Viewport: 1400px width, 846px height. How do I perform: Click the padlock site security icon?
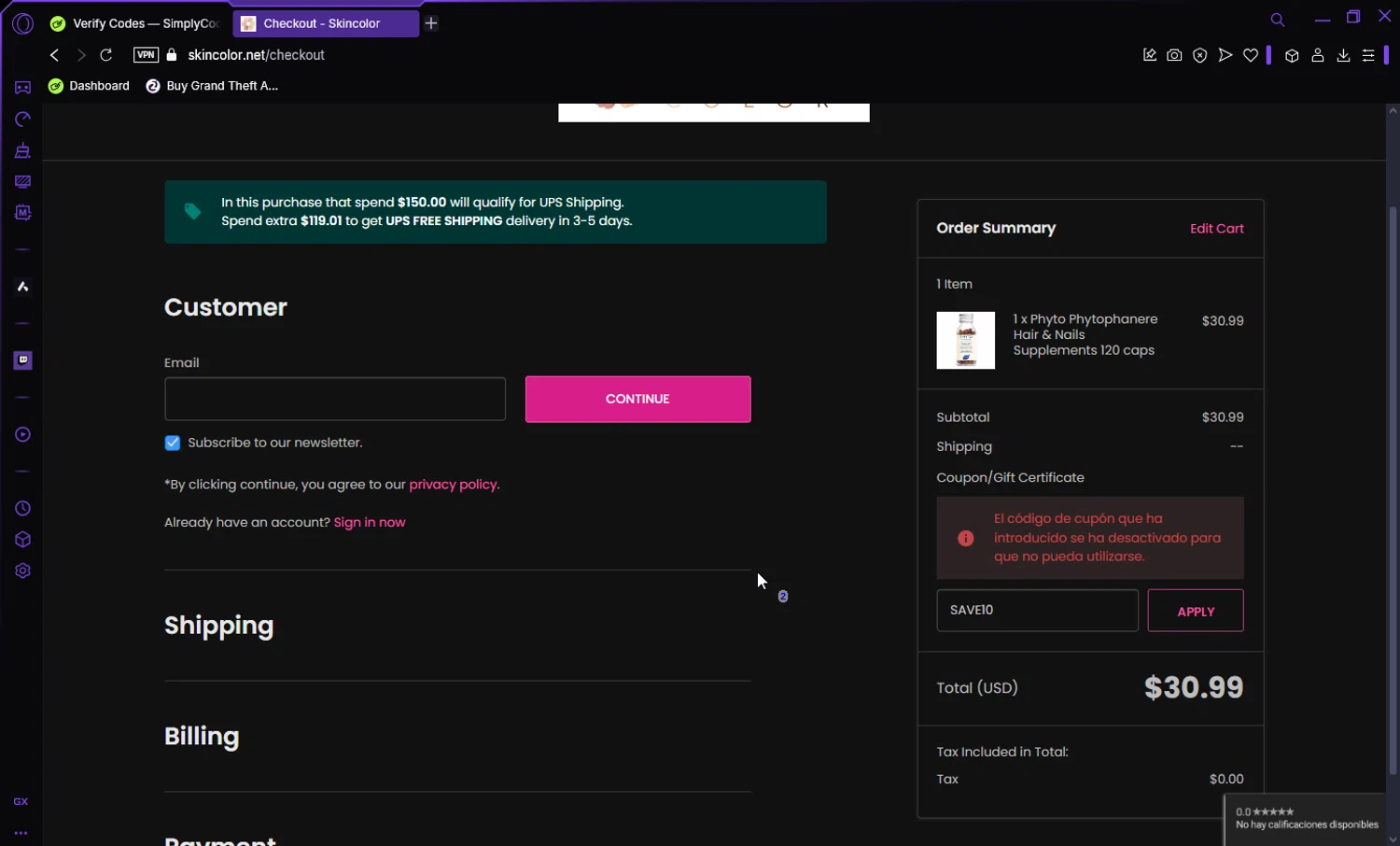coord(172,55)
